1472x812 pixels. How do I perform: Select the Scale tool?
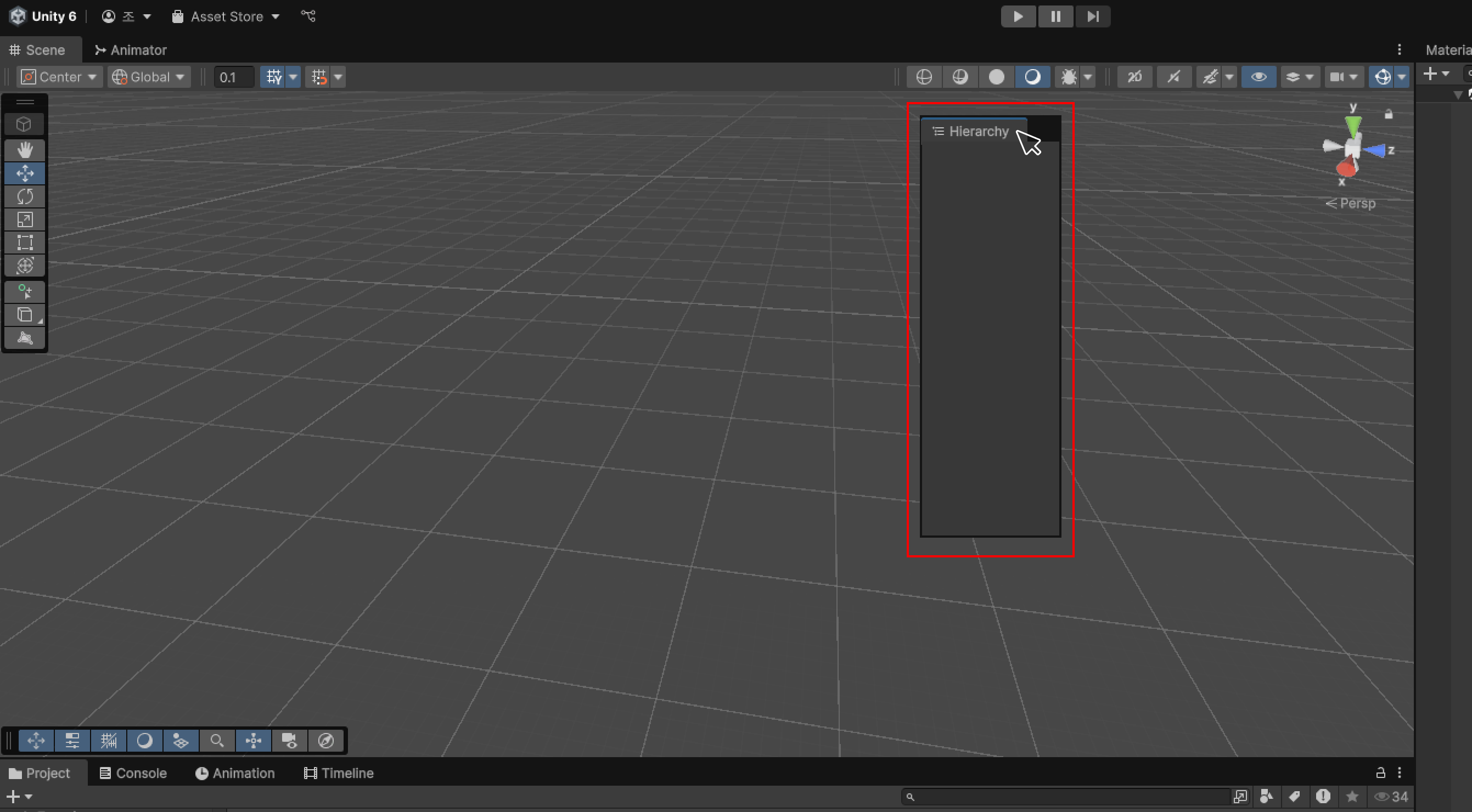[x=25, y=220]
